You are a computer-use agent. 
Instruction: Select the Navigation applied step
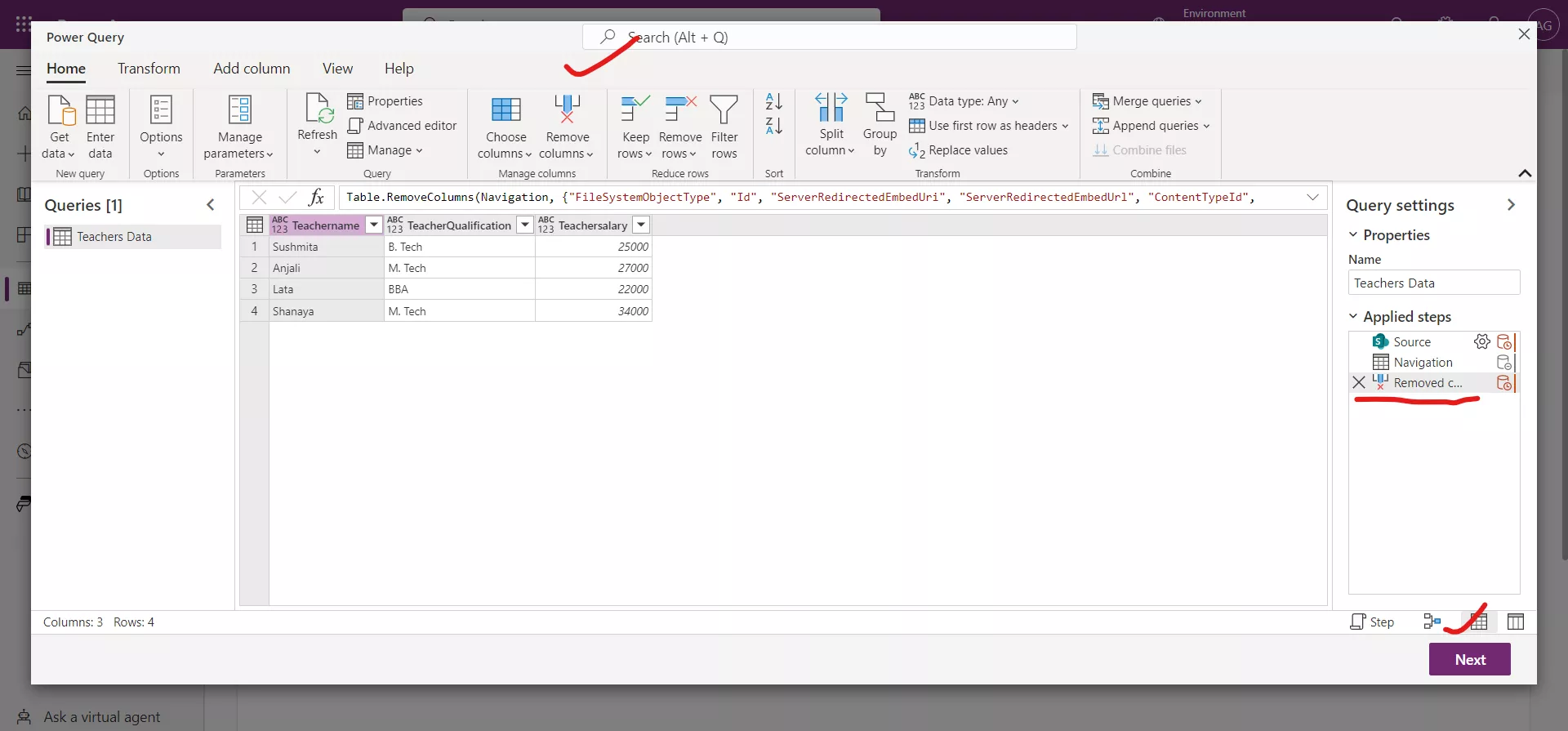1423,362
